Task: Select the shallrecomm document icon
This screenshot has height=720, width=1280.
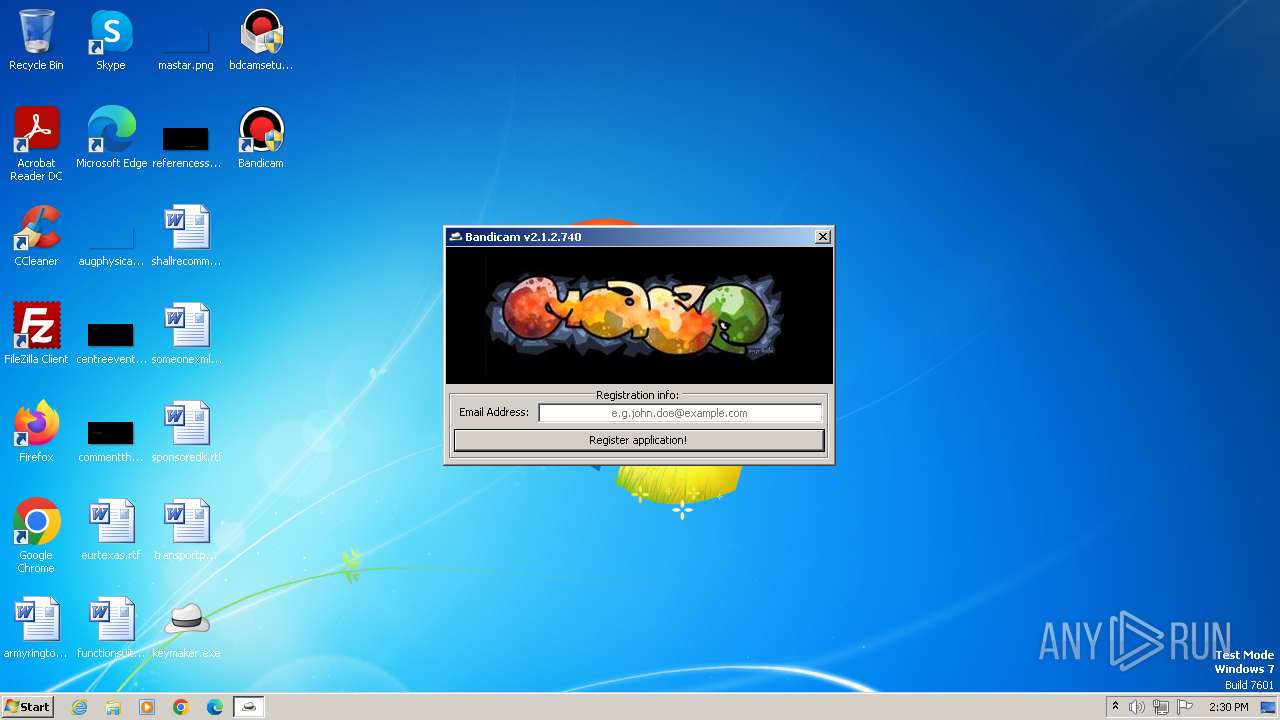Action: pyautogui.click(x=186, y=236)
